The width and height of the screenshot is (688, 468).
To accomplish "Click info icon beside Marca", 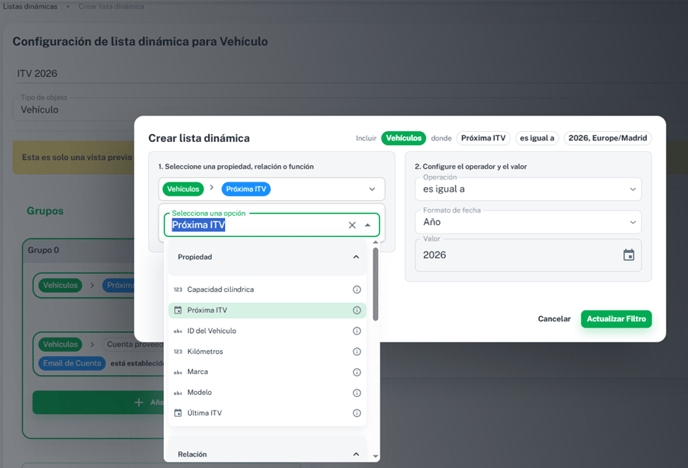I will tap(357, 372).
